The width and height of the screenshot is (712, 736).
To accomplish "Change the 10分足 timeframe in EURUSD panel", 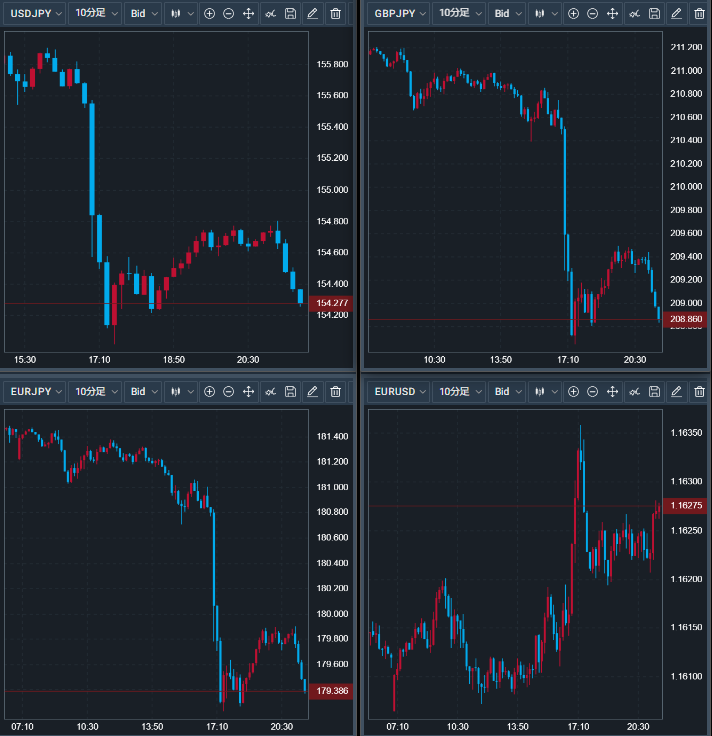I will click(459, 391).
